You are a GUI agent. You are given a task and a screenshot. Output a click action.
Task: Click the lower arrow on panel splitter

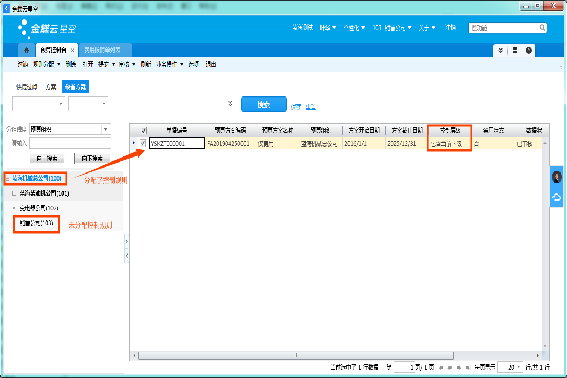click(126, 256)
